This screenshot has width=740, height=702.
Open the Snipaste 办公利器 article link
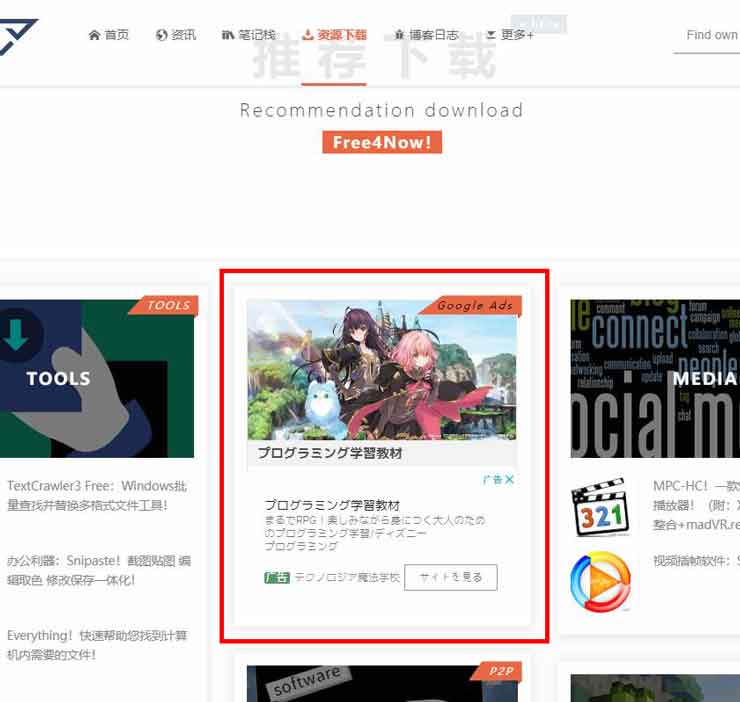click(99, 570)
